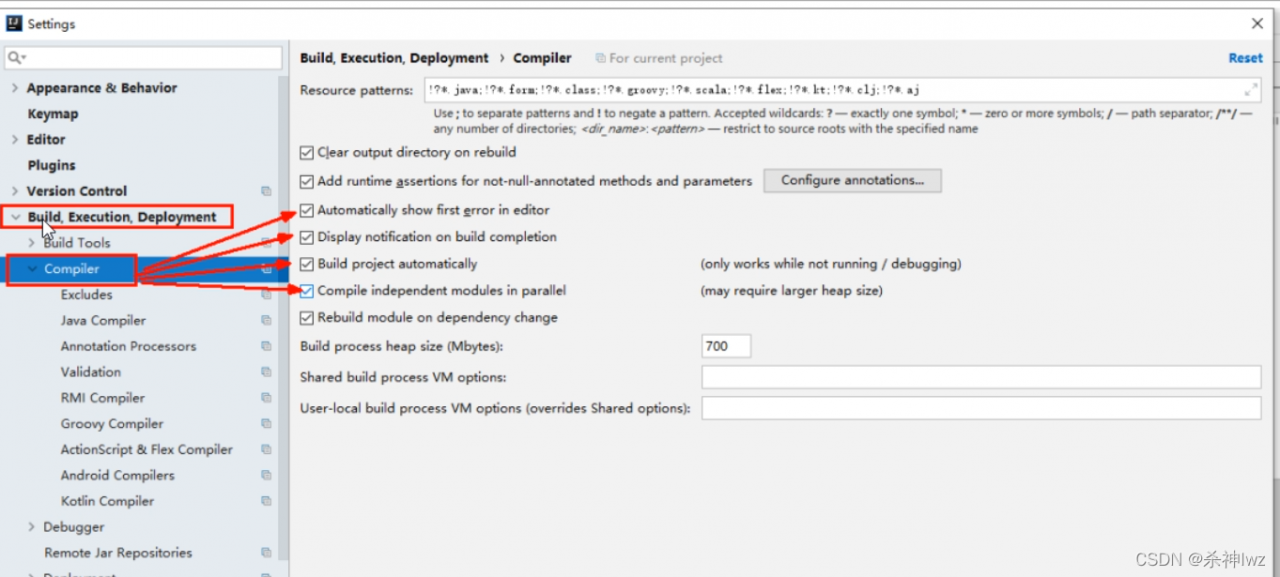Close the Settings dialog
Image resolution: width=1280 pixels, height=577 pixels.
pos(1257,23)
